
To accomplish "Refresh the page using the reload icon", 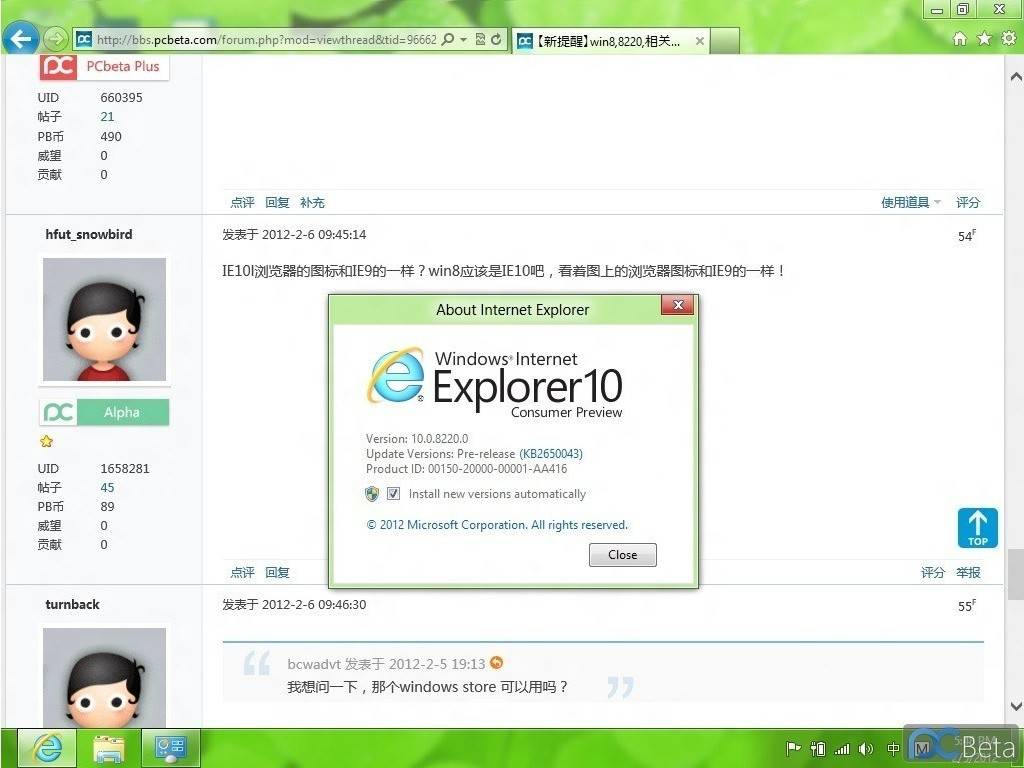I will pyautogui.click(x=496, y=40).
